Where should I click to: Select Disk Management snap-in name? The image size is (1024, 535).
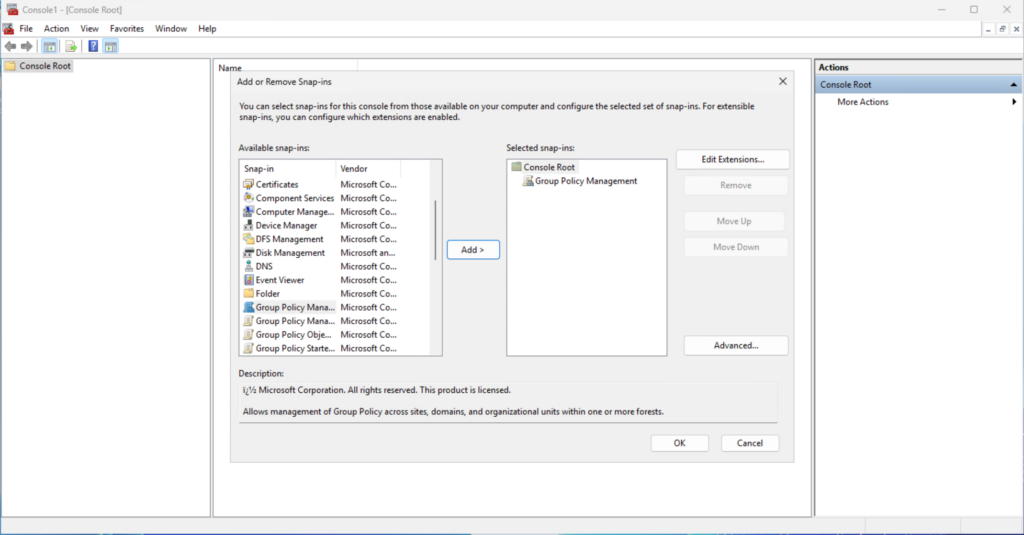pos(290,253)
